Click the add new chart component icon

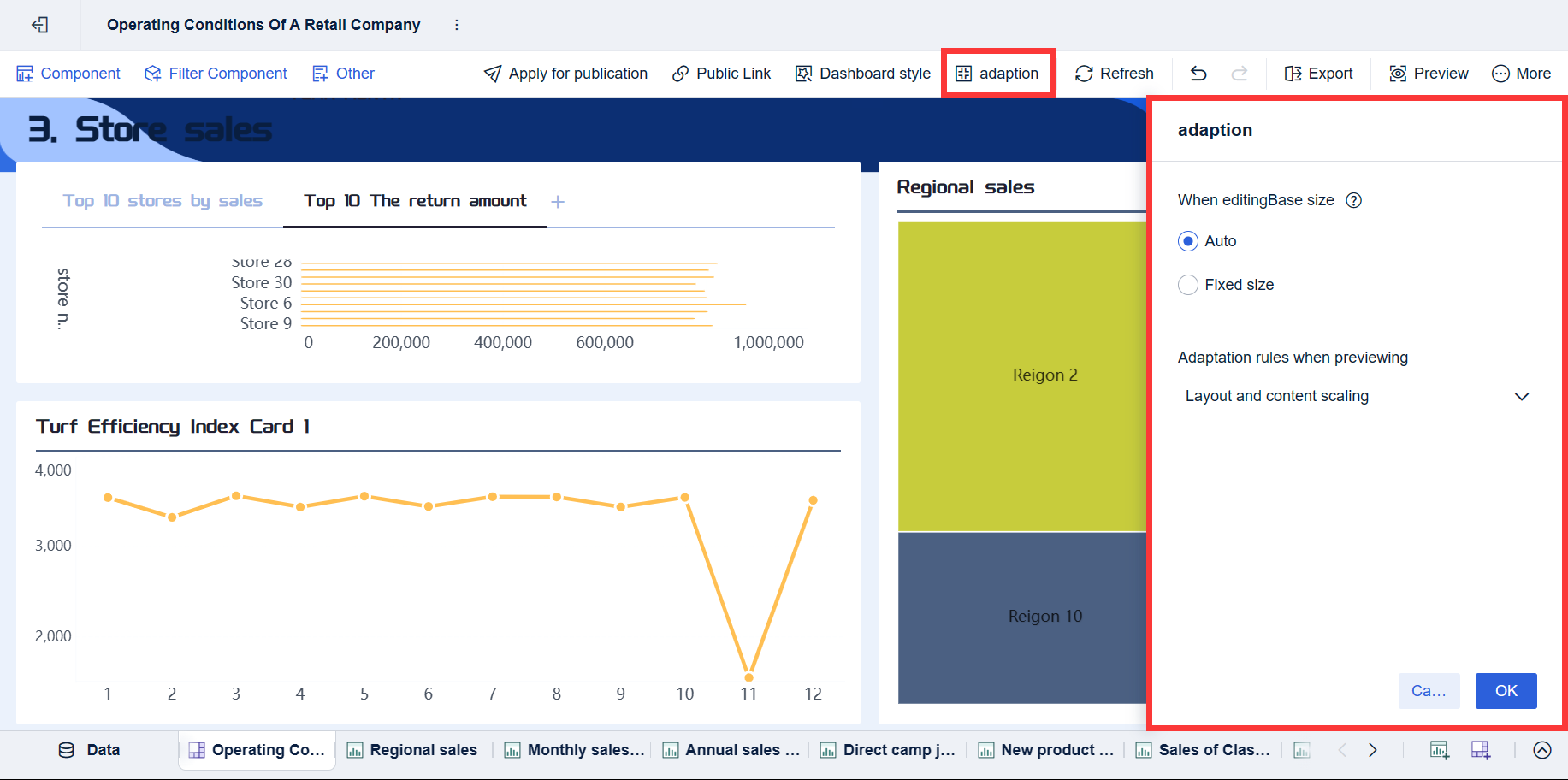click(x=1438, y=750)
